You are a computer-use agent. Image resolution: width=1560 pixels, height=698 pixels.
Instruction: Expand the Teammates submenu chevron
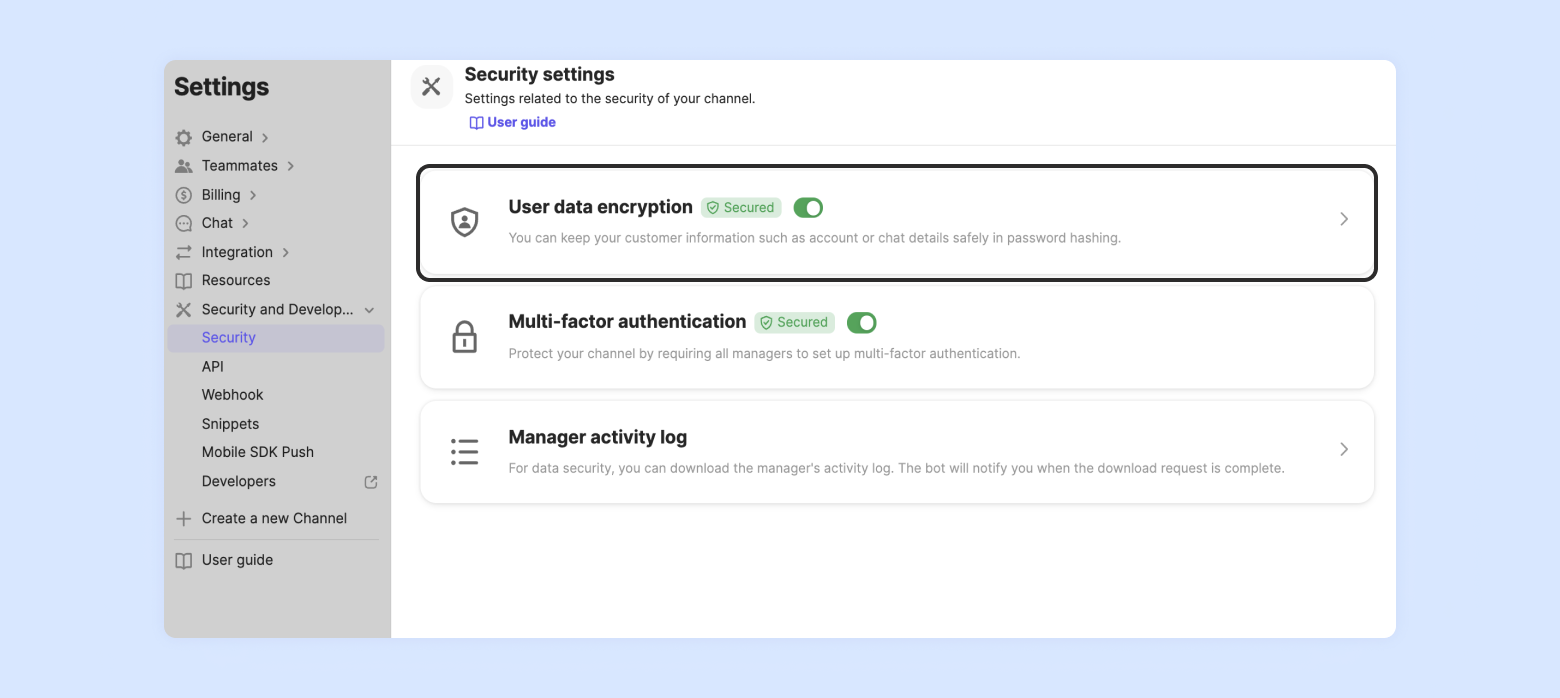(x=291, y=166)
